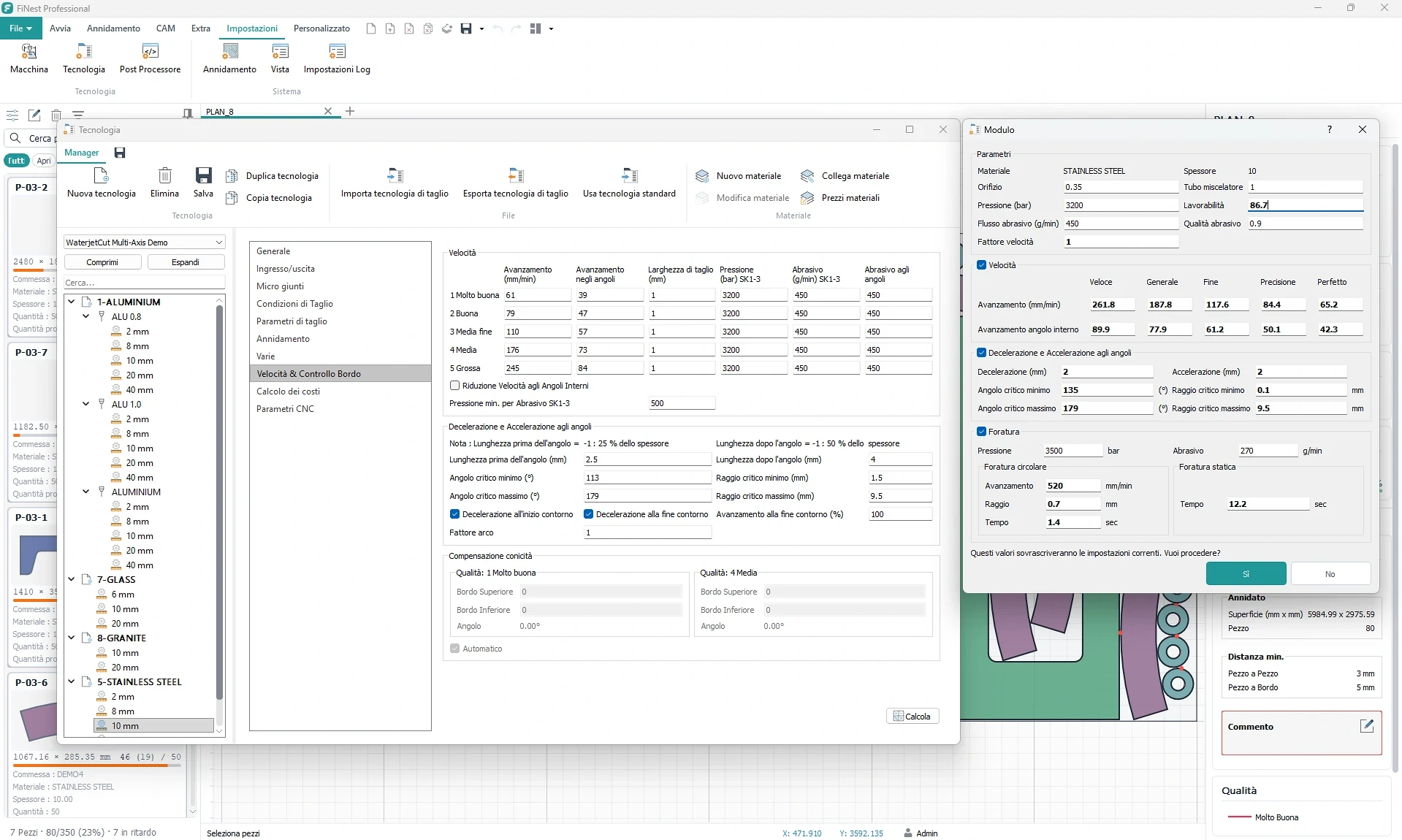
Task: Uncheck Velocità checkbox in Modulo
Action: pos(982,265)
